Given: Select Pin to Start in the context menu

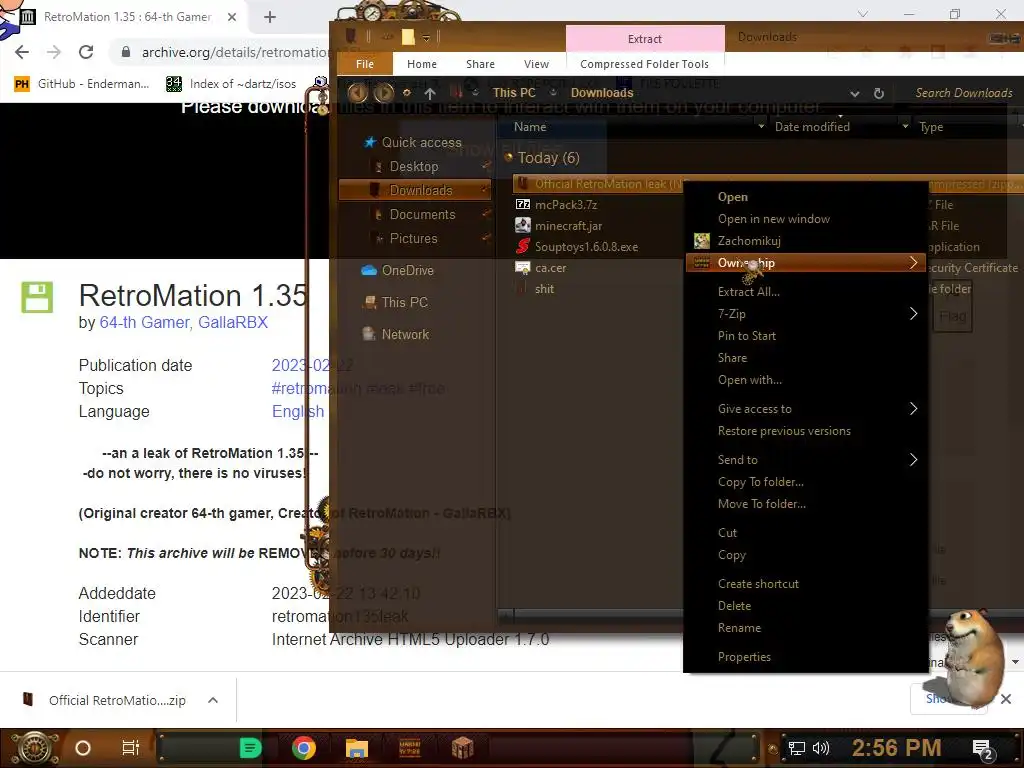Looking at the screenshot, I should point(746,336).
